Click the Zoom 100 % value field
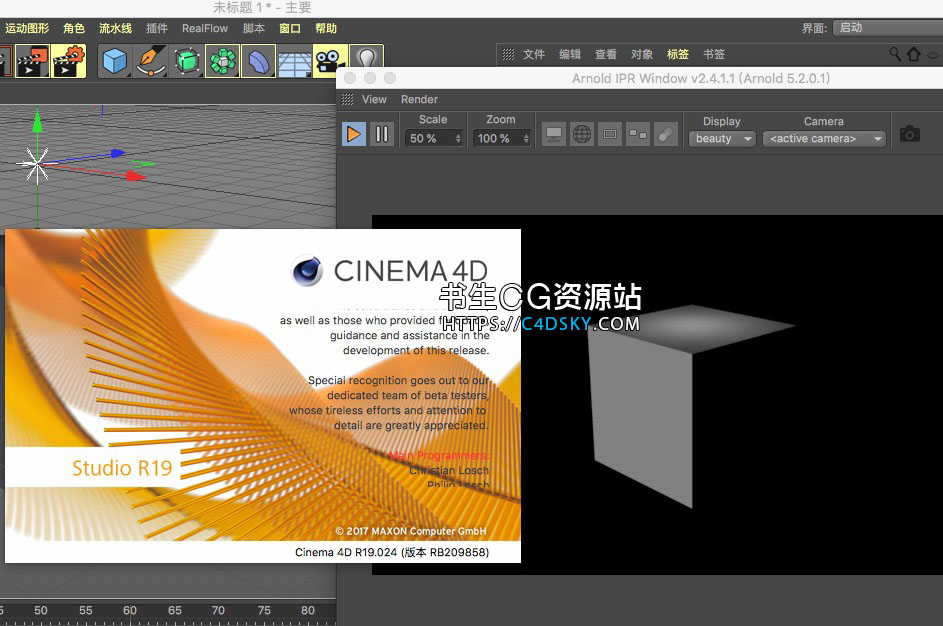The image size is (943, 626). point(501,138)
